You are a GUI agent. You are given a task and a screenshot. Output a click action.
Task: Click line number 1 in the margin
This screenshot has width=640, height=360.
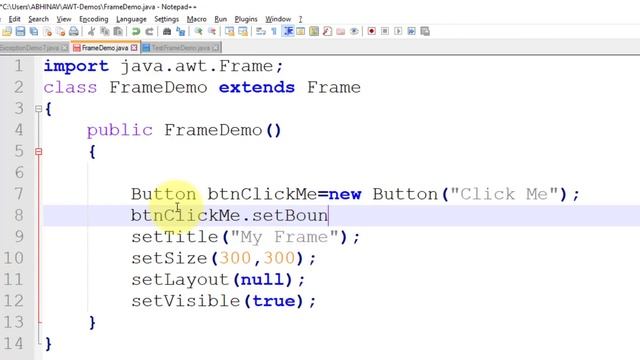(x=19, y=66)
